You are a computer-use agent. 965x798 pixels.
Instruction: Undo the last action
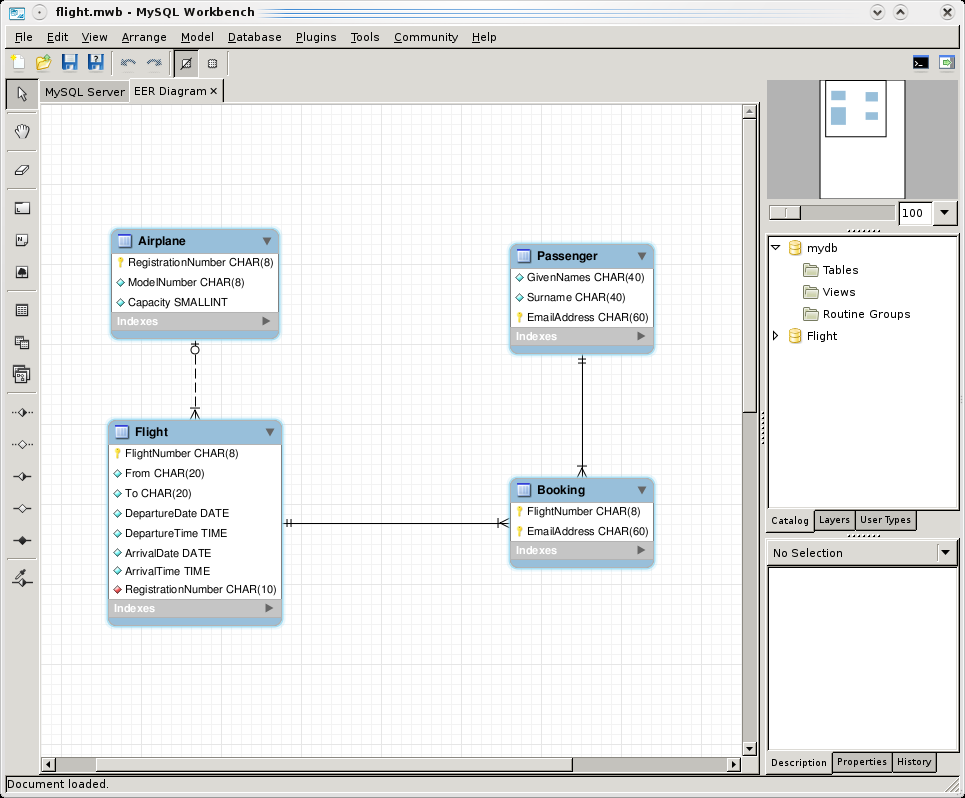[128, 63]
